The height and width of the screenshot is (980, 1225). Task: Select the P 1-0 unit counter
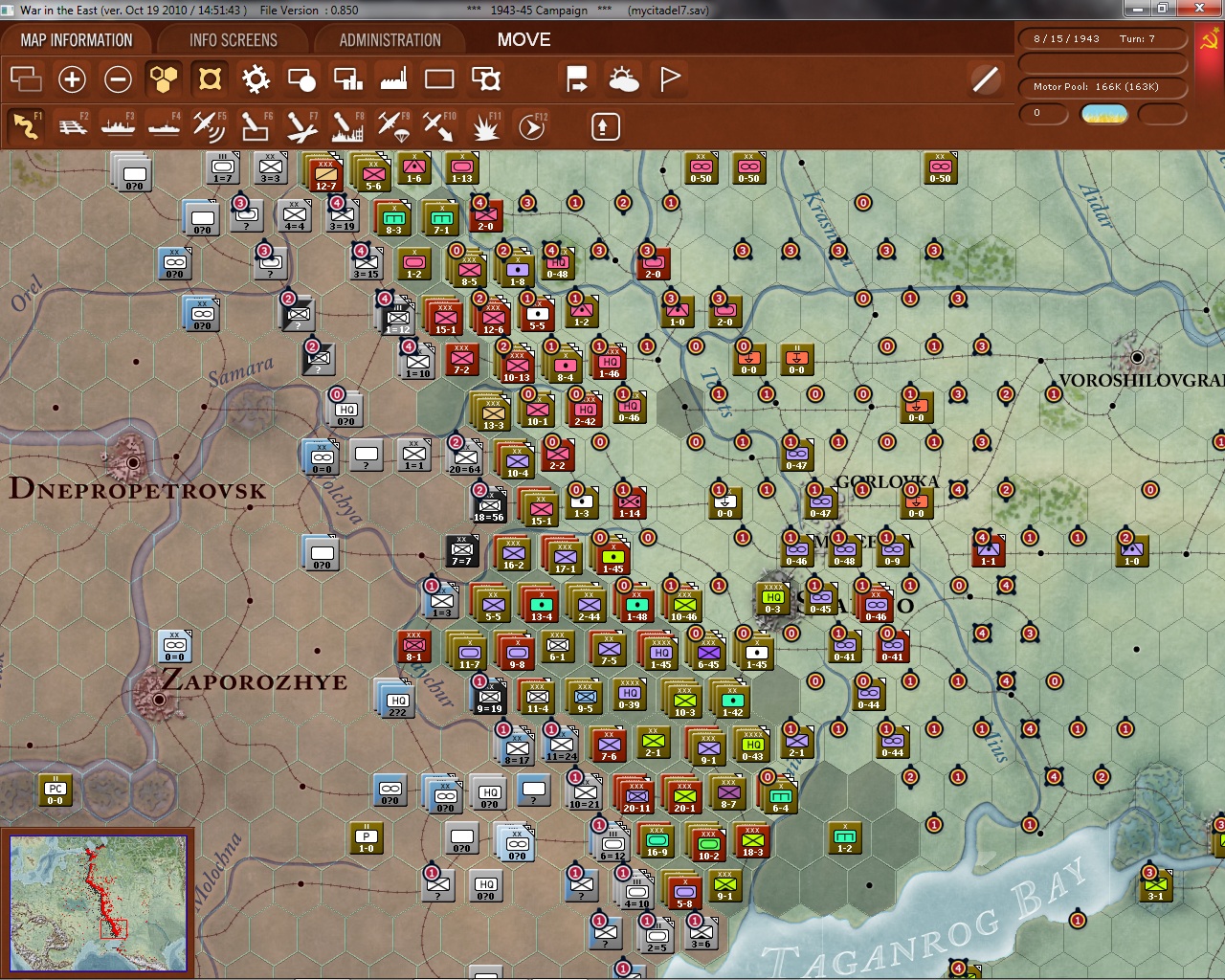[366, 838]
